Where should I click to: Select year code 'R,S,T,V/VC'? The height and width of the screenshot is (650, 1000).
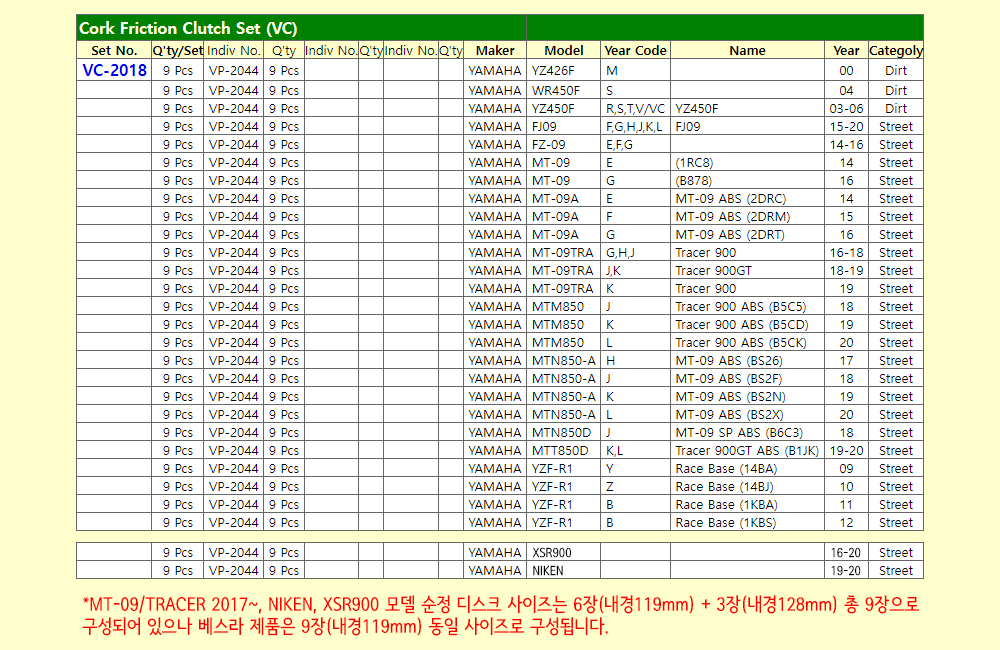click(x=635, y=108)
